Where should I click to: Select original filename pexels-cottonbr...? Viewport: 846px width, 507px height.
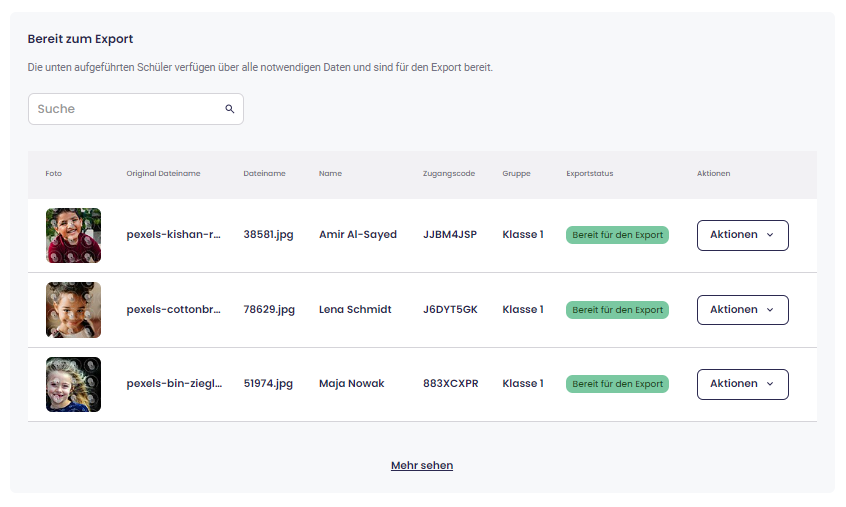point(174,310)
